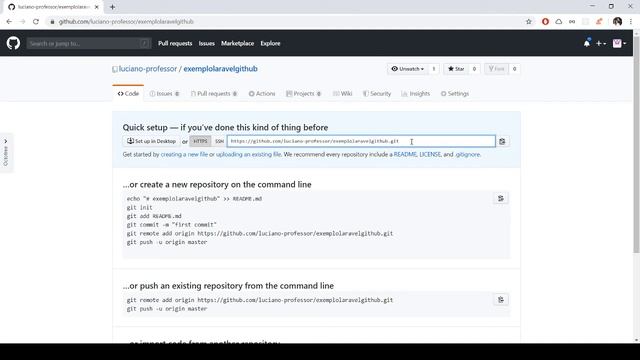Click the browser address bar

point(286,22)
